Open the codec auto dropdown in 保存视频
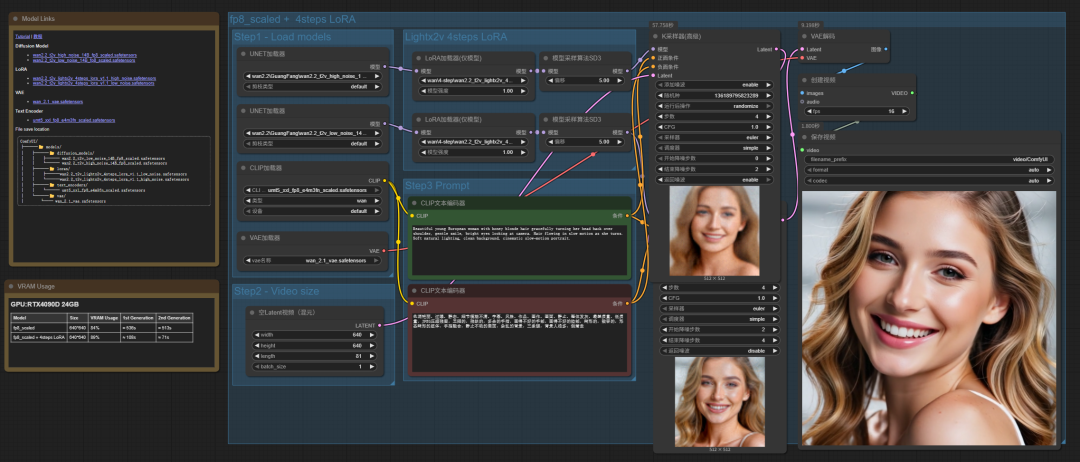 tap(928, 180)
